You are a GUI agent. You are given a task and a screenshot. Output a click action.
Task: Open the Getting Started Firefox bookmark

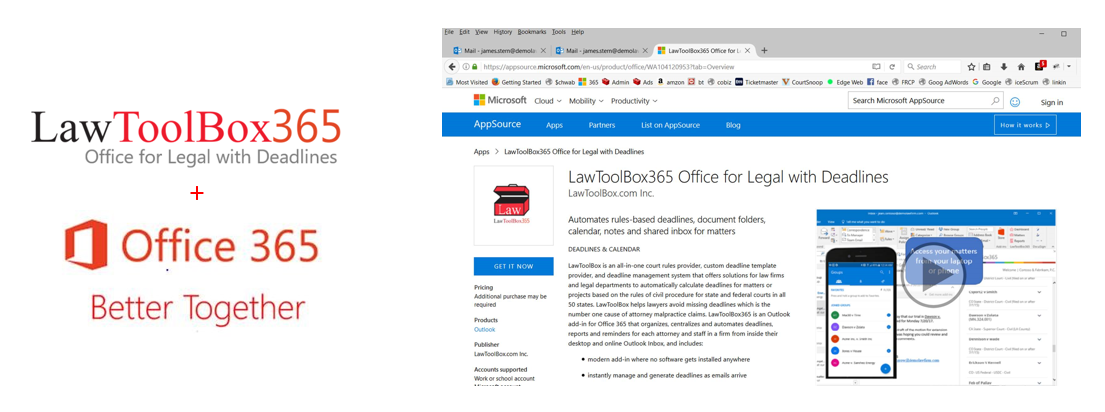point(517,82)
